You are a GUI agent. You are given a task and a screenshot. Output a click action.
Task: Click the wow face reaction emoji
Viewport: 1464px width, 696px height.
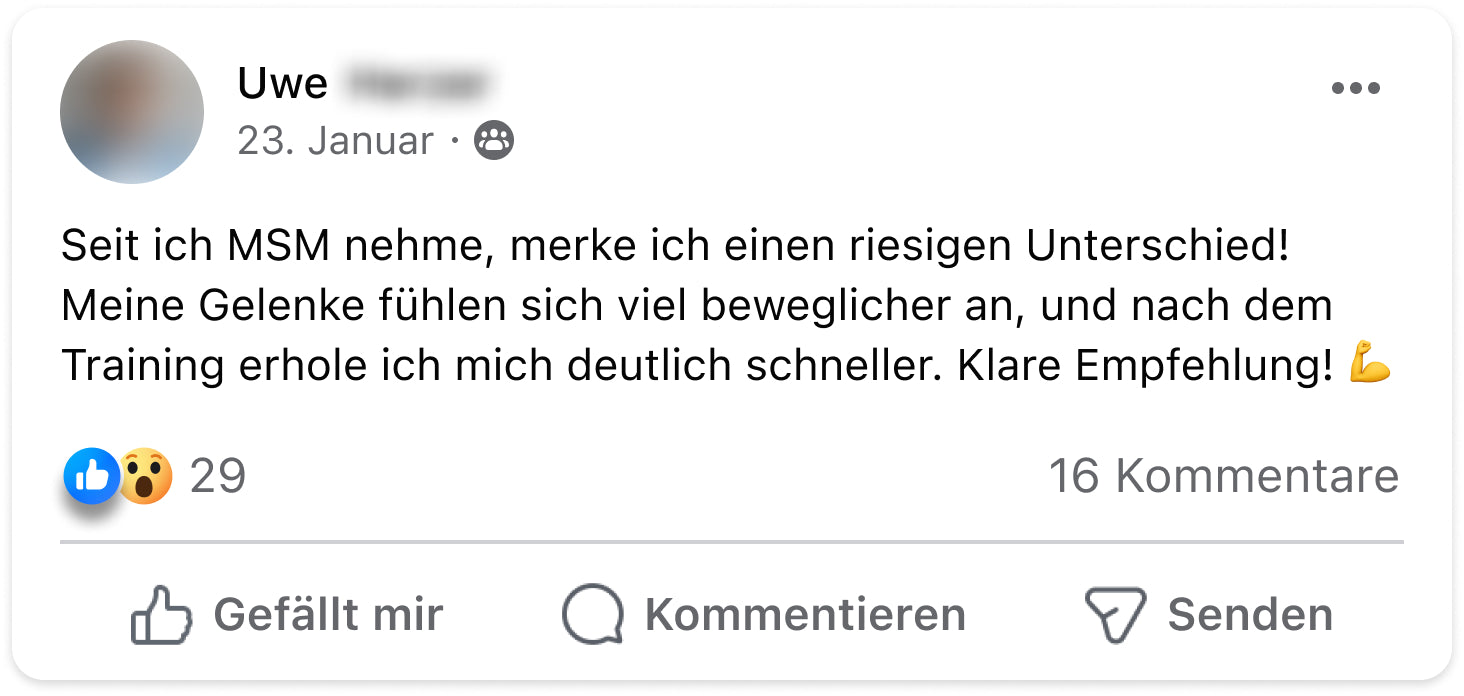pyautogui.click(x=146, y=476)
